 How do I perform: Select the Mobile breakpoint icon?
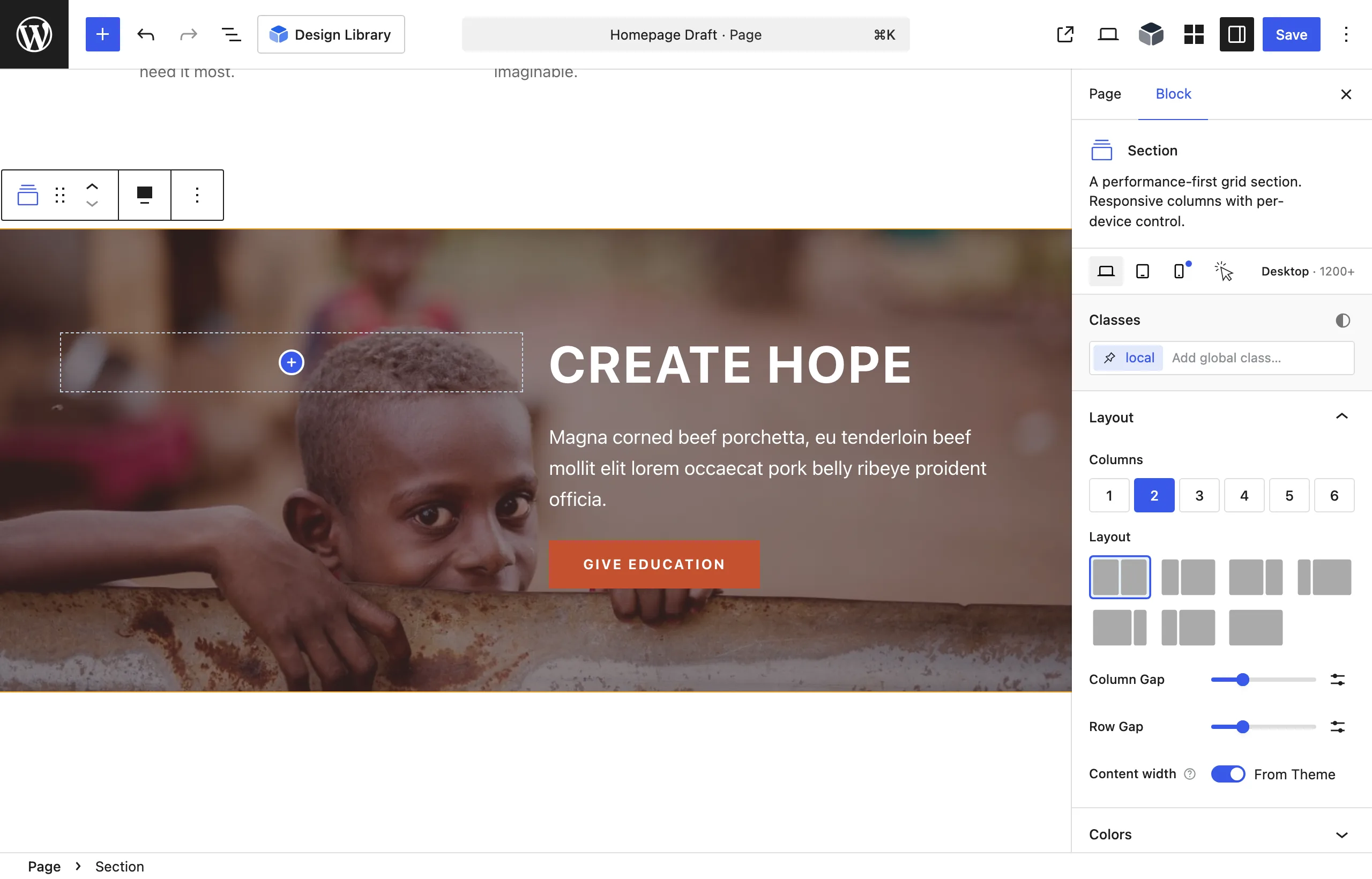pos(1179,271)
